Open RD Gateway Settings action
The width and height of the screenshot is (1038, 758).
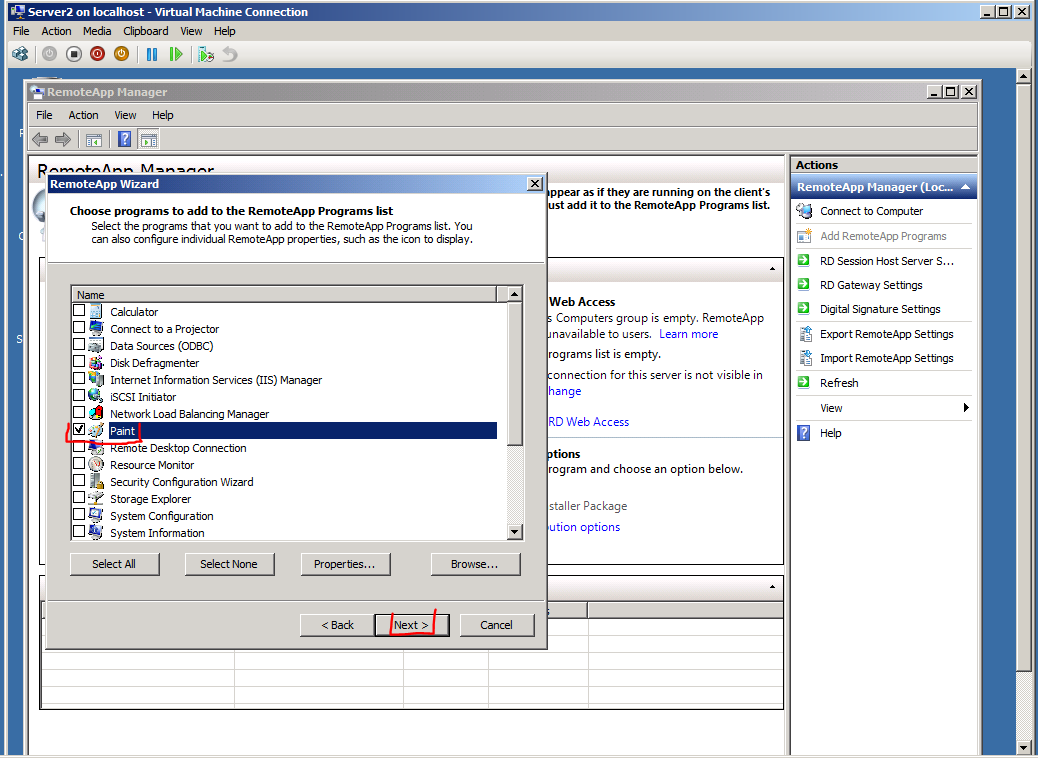click(871, 285)
